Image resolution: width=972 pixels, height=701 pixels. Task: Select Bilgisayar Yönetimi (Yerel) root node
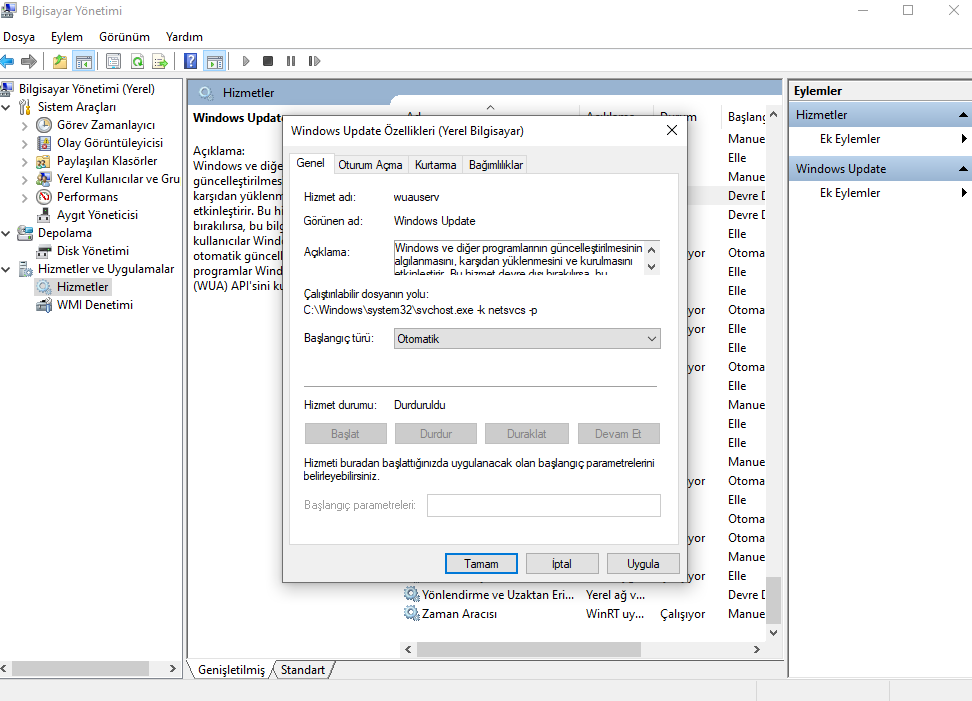coord(87,89)
